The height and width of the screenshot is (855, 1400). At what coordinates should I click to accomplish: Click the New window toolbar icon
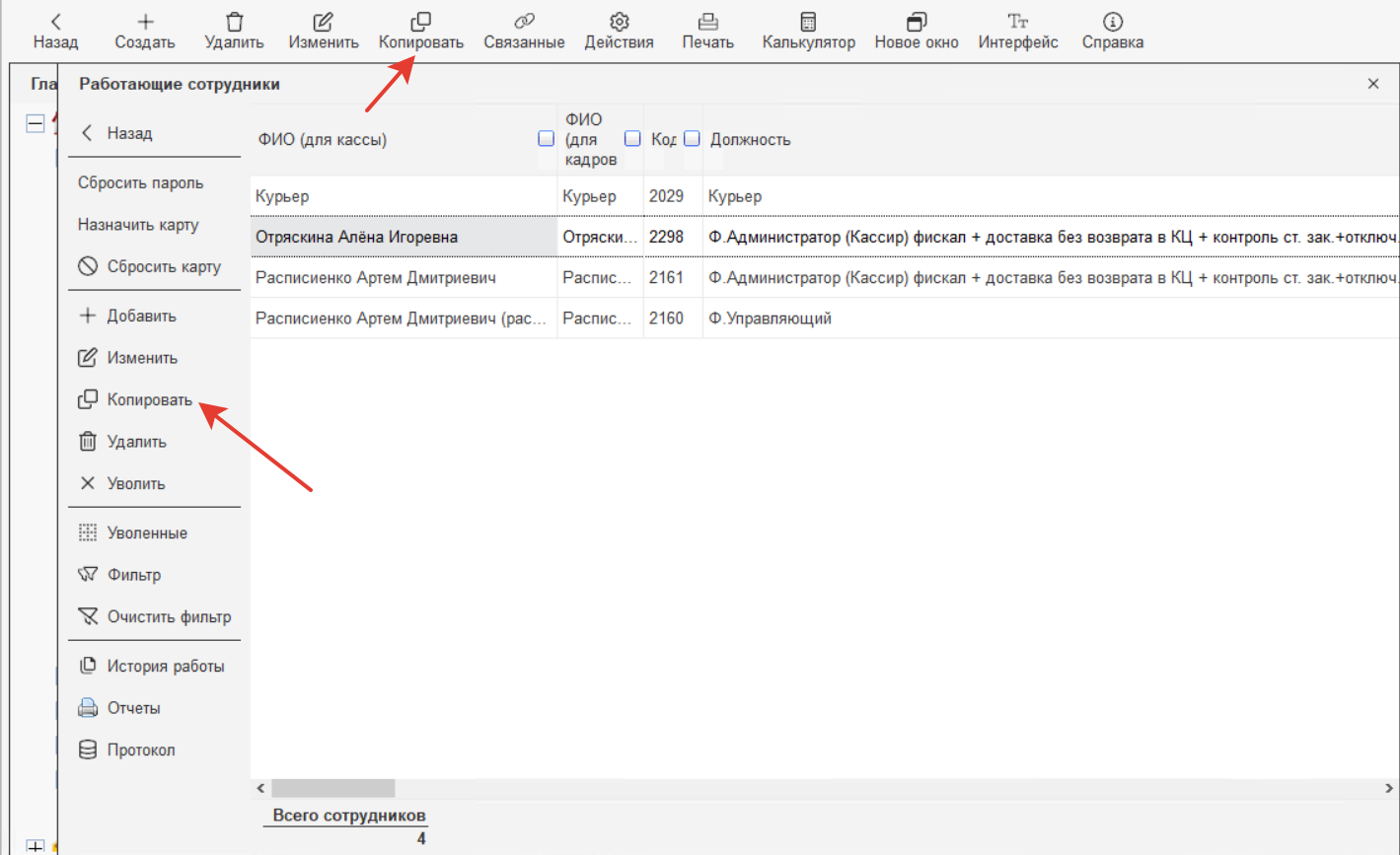tap(916, 22)
